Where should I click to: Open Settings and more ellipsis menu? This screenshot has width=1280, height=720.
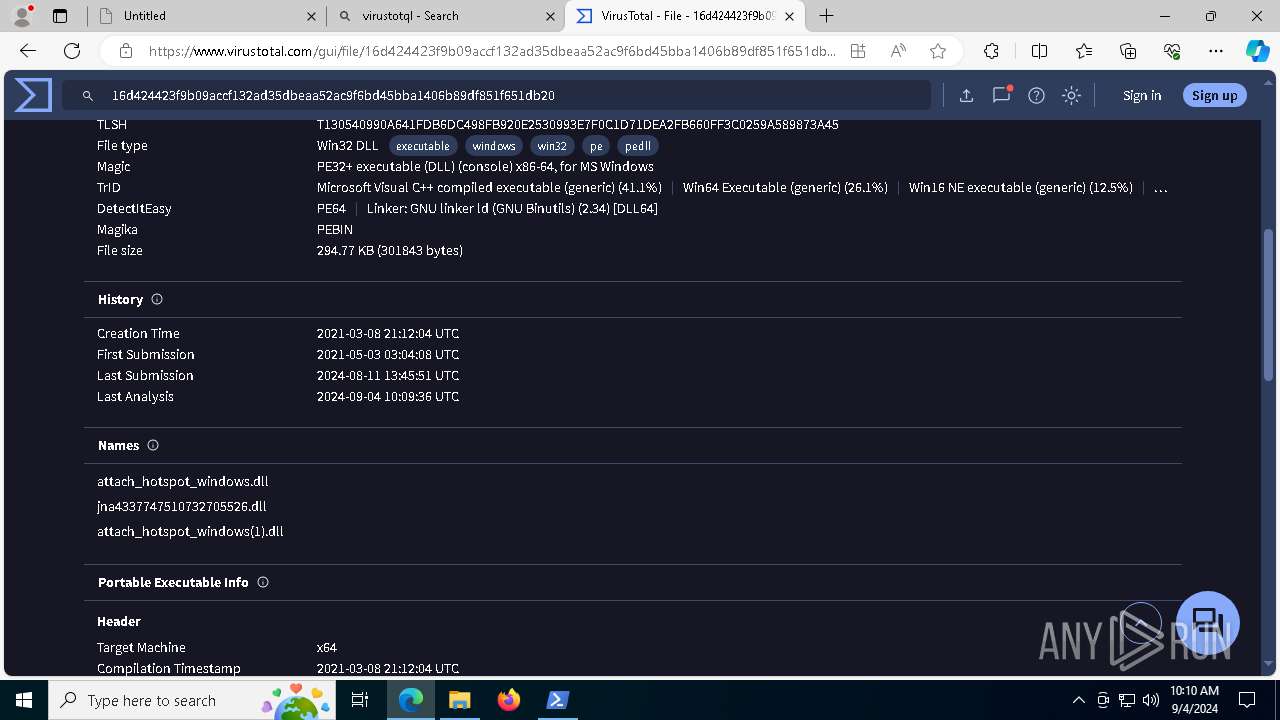1216,51
